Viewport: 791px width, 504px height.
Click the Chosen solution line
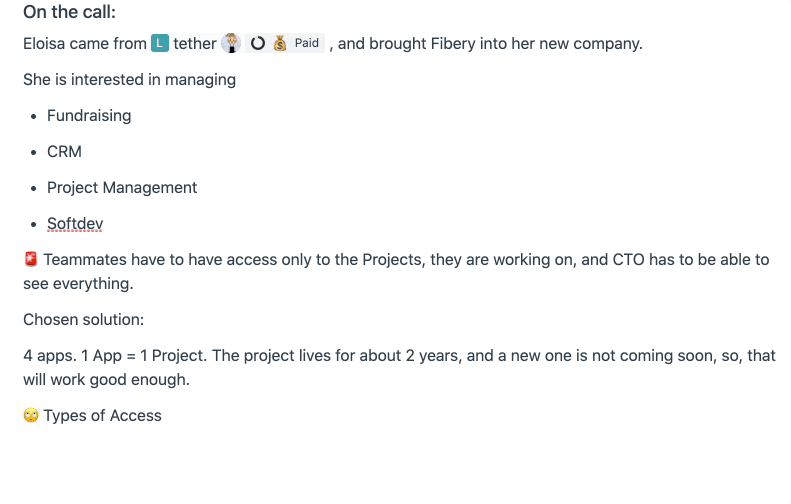pos(83,320)
